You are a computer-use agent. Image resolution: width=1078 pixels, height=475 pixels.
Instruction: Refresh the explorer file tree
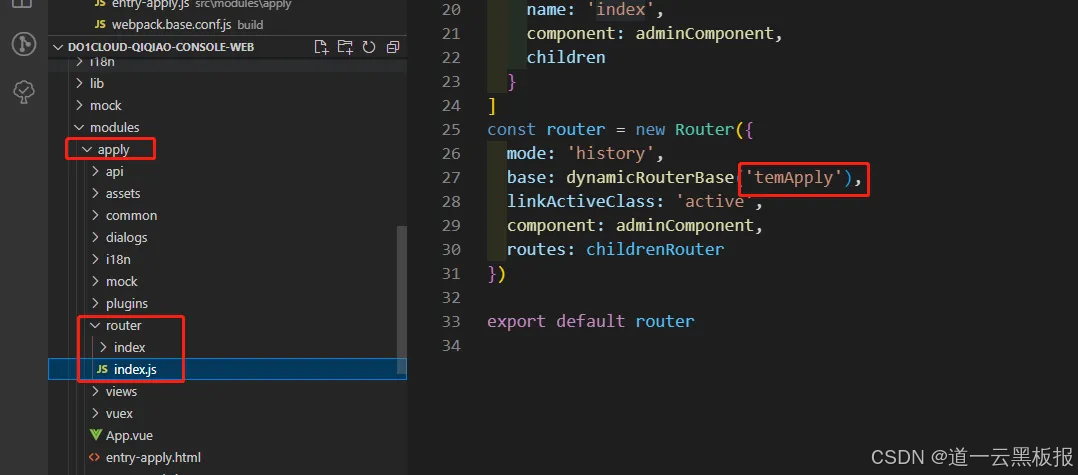click(x=369, y=47)
